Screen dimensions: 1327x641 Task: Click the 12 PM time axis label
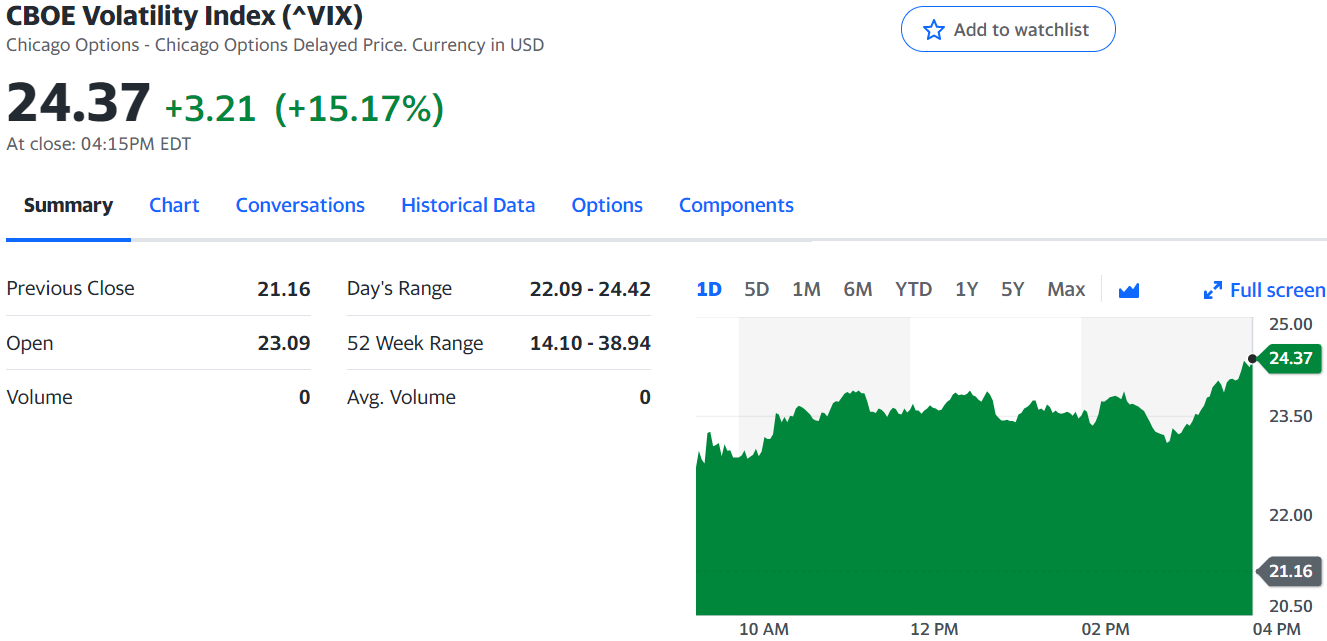[x=934, y=629]
